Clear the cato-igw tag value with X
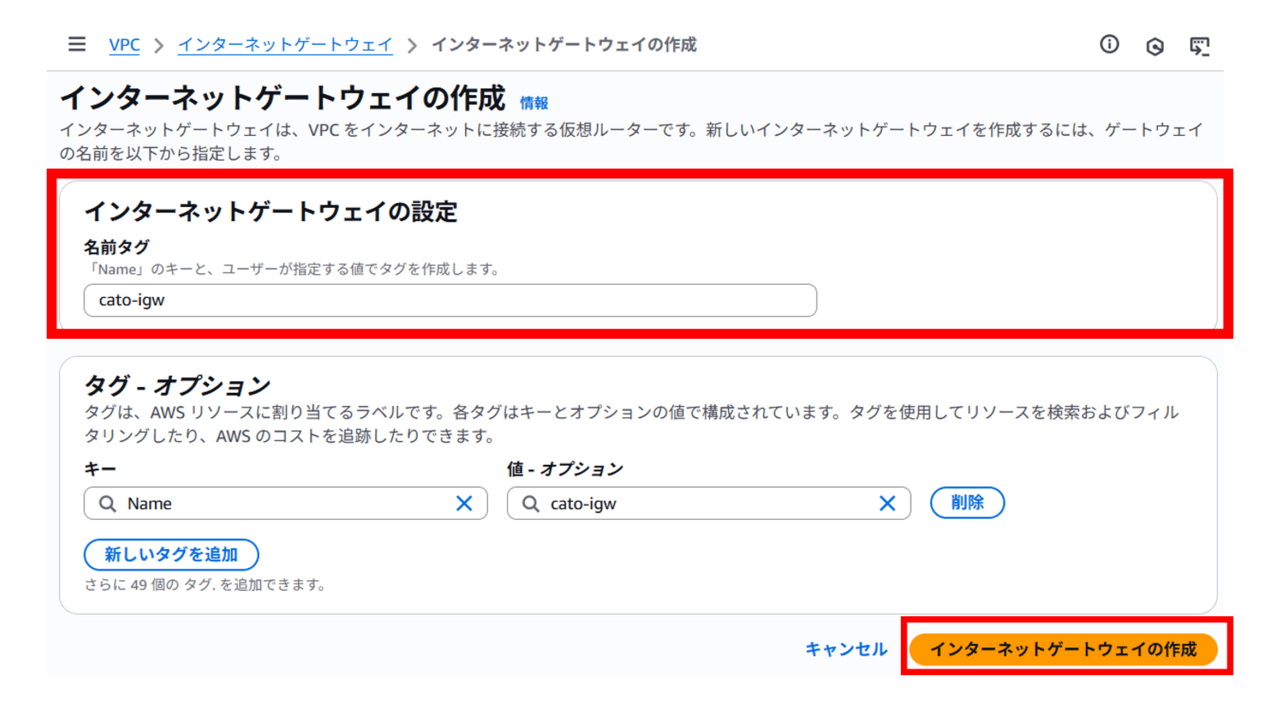Image resolution: width=1280 pixels, height=712 pixels. pyautogui.click(x=887, y=504)
